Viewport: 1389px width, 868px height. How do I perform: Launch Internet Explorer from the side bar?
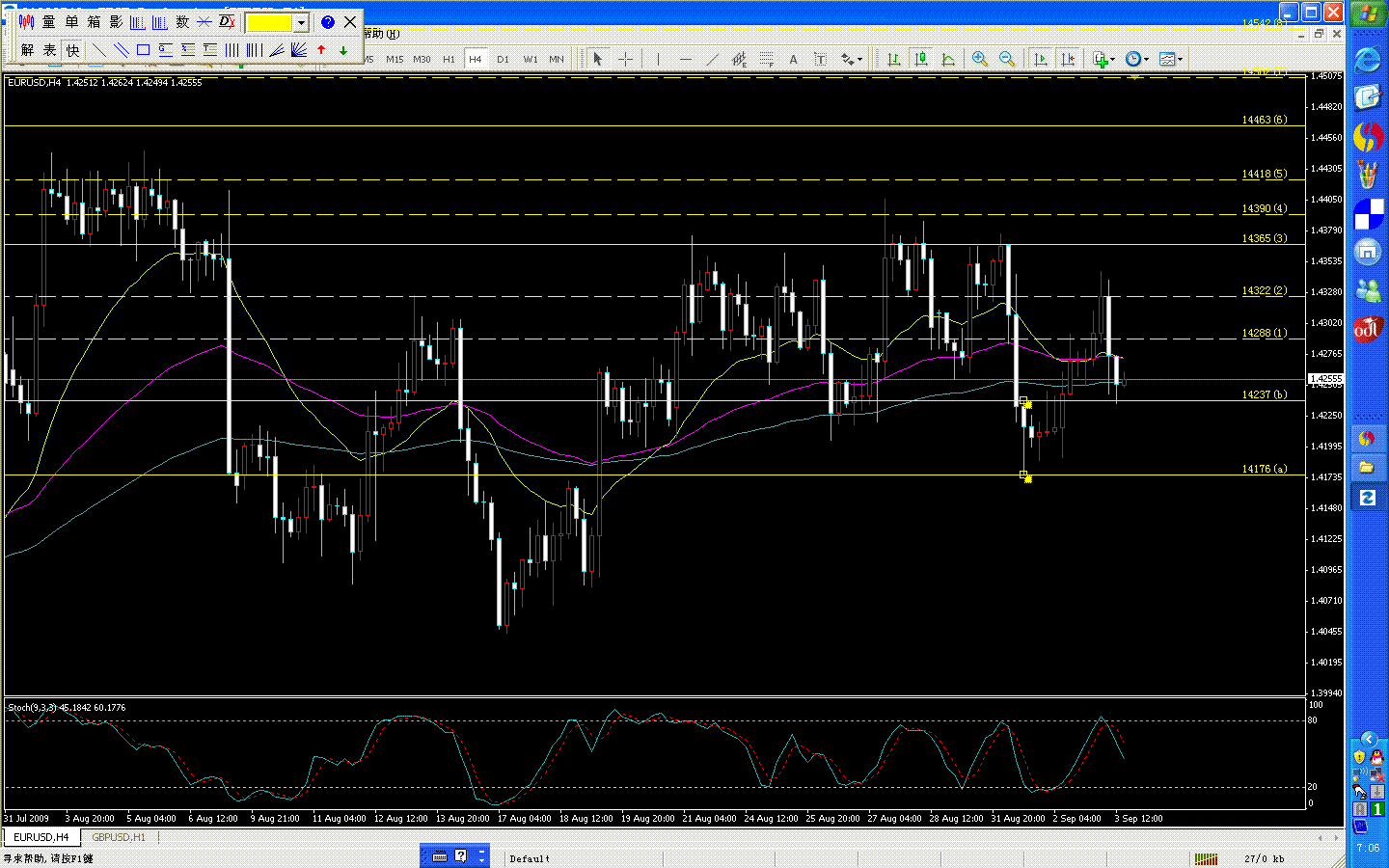[x=1368, y=60]
